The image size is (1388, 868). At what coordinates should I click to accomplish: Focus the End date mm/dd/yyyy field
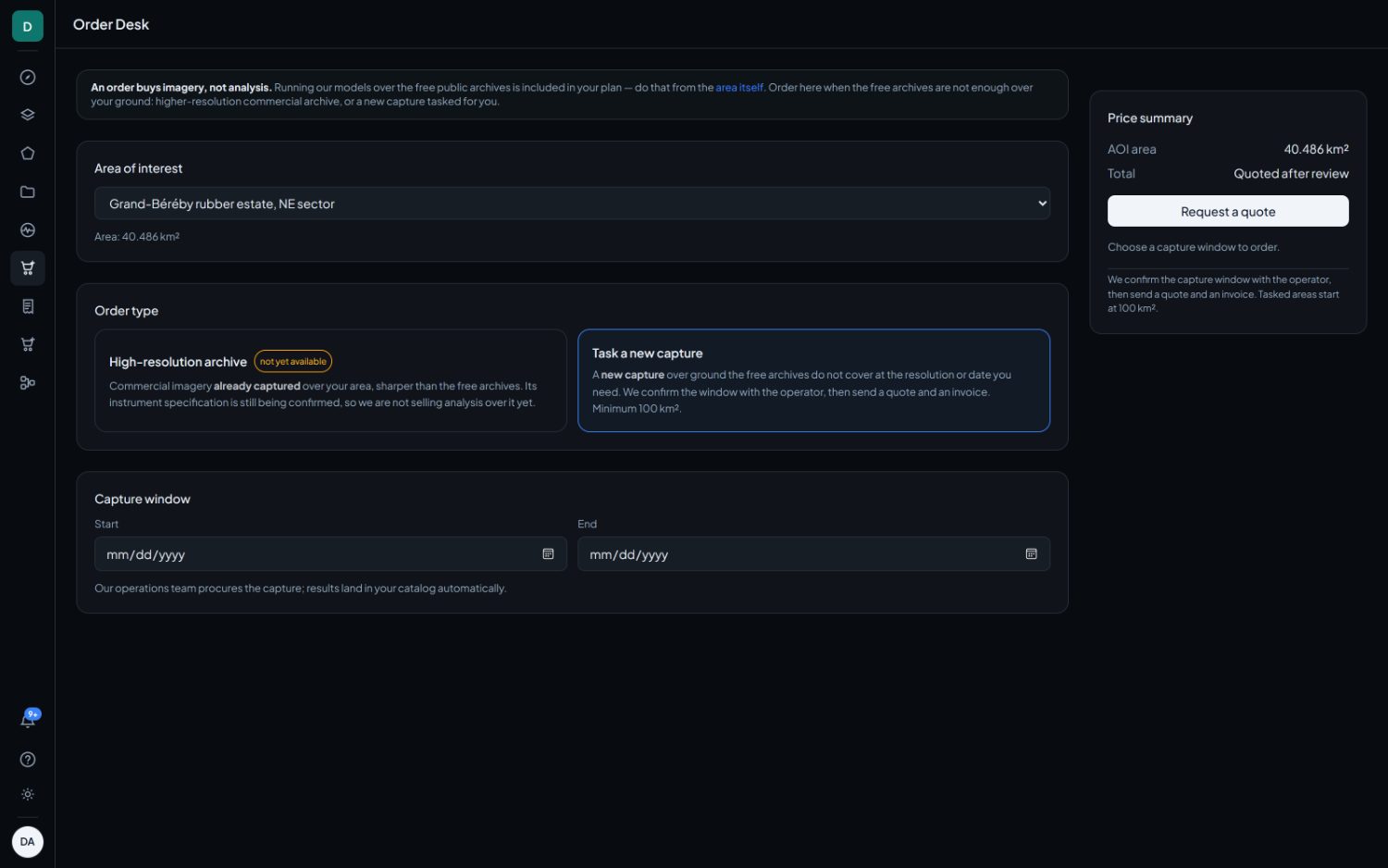pos(813,554)
